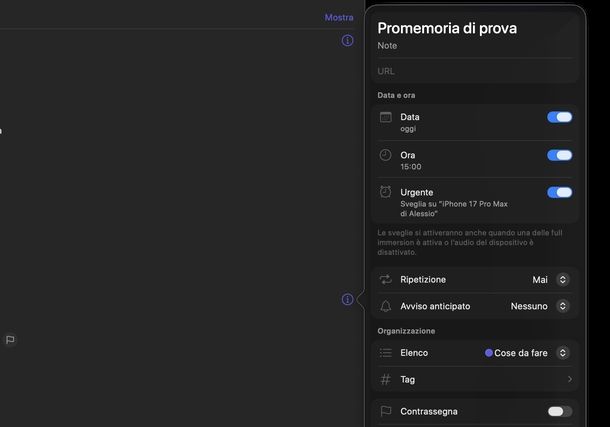Click the URL field
The height and width of the screenshot is (427, 610).
tap(475, 71)
